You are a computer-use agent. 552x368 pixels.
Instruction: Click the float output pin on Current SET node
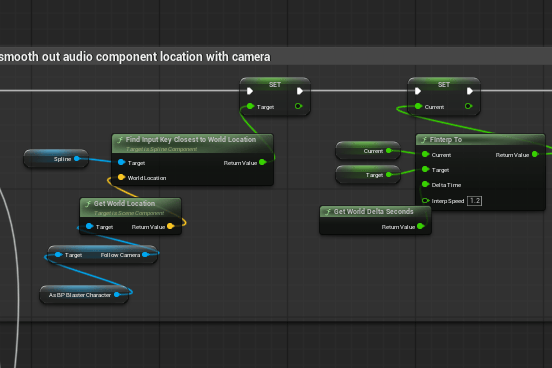click(469, 106)
